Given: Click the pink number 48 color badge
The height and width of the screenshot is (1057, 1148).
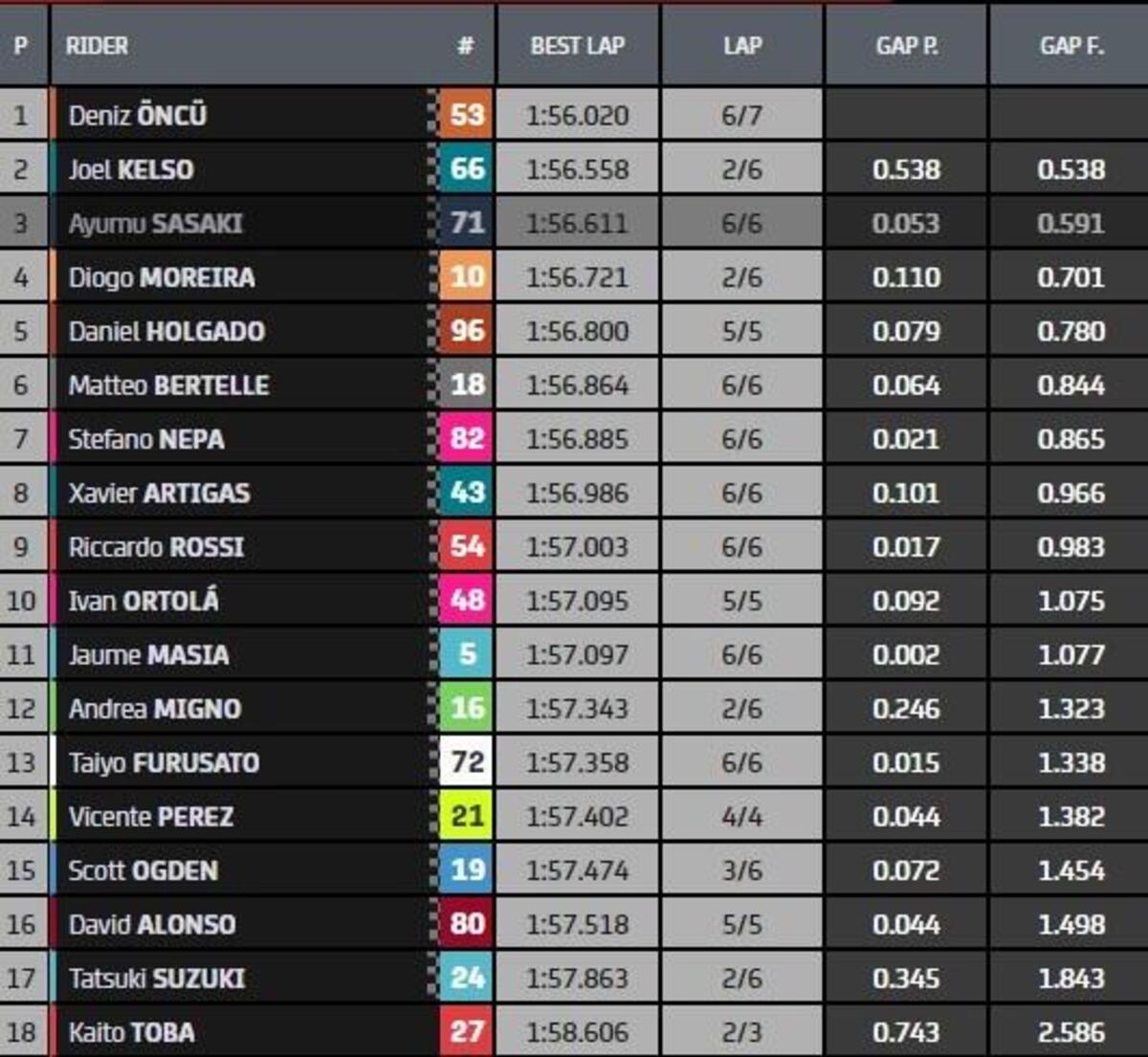Looking at the screenshot, I should (x=466, y=601).
